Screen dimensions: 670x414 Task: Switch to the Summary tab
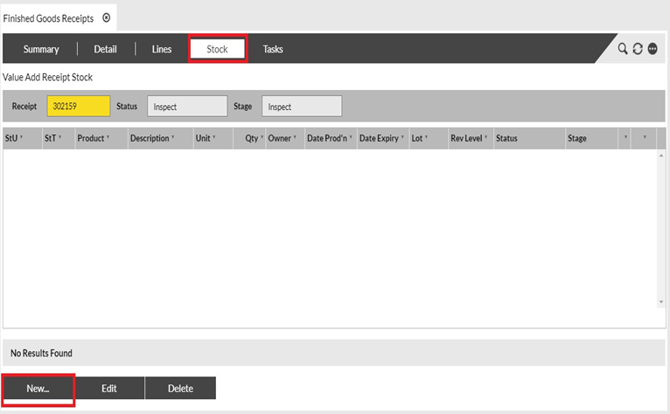tap(41, 49)
